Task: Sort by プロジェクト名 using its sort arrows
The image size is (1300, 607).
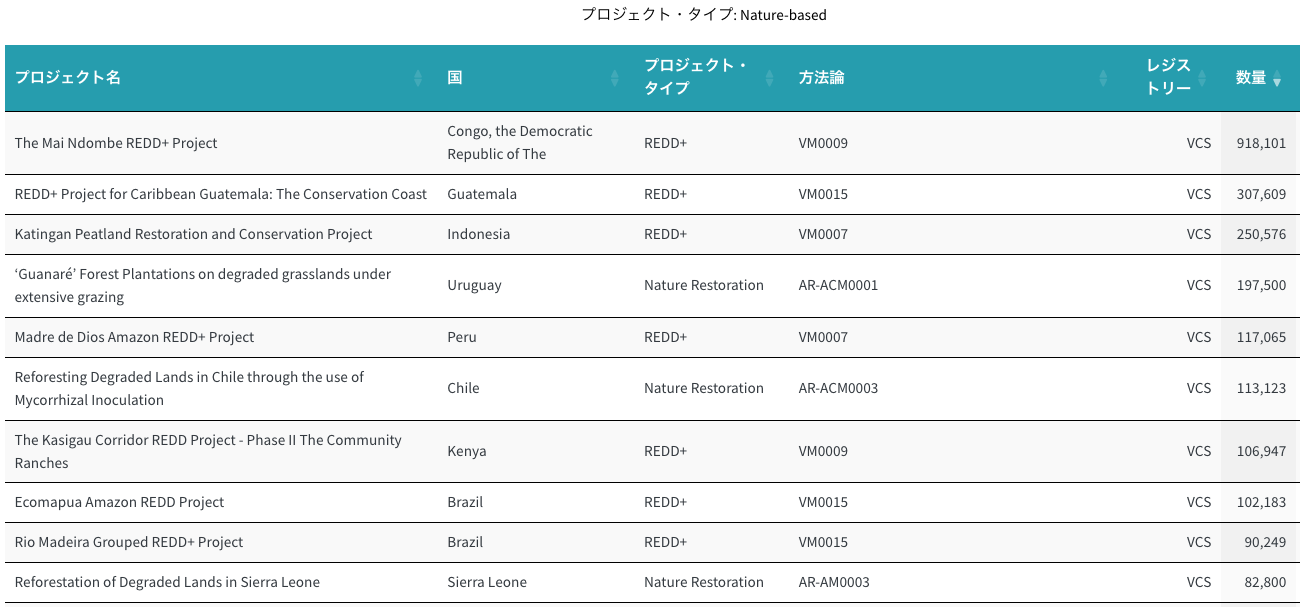Action: (x=418, y=78)
